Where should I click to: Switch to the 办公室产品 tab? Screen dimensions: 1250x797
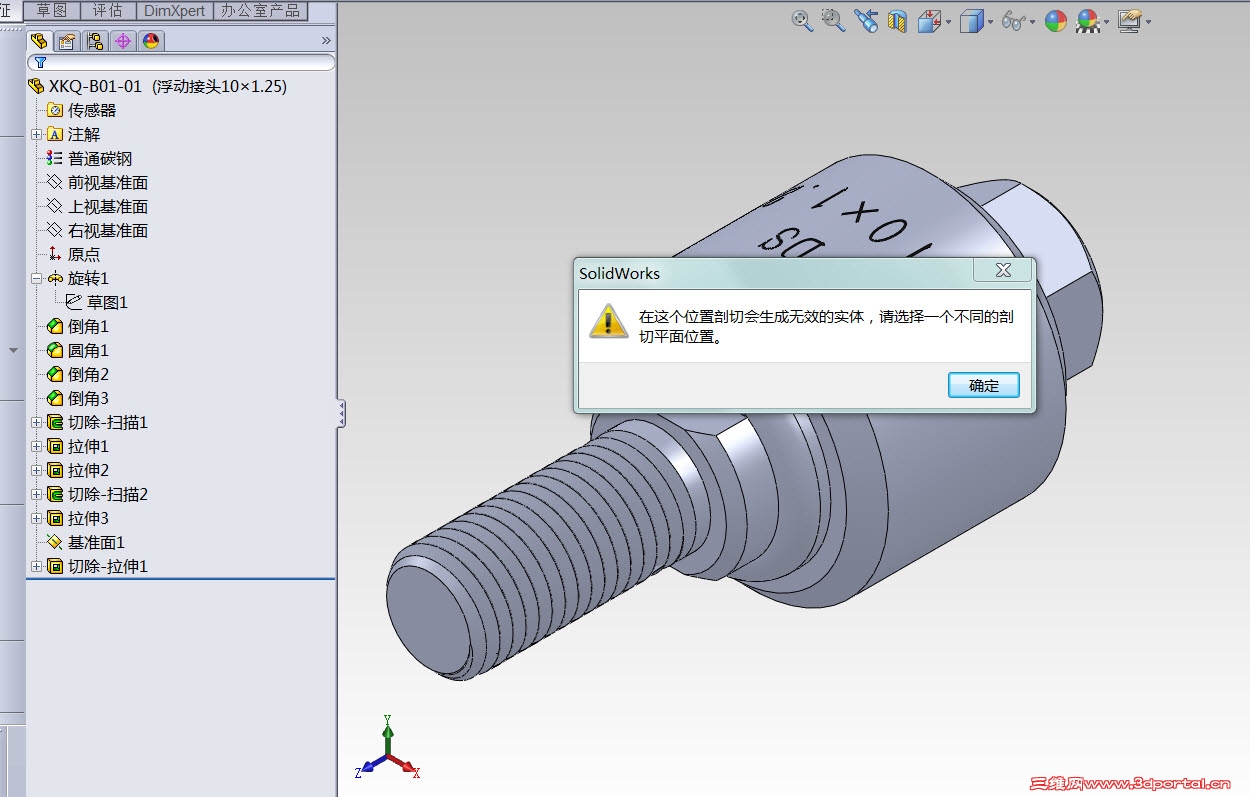tap(260, 10)
